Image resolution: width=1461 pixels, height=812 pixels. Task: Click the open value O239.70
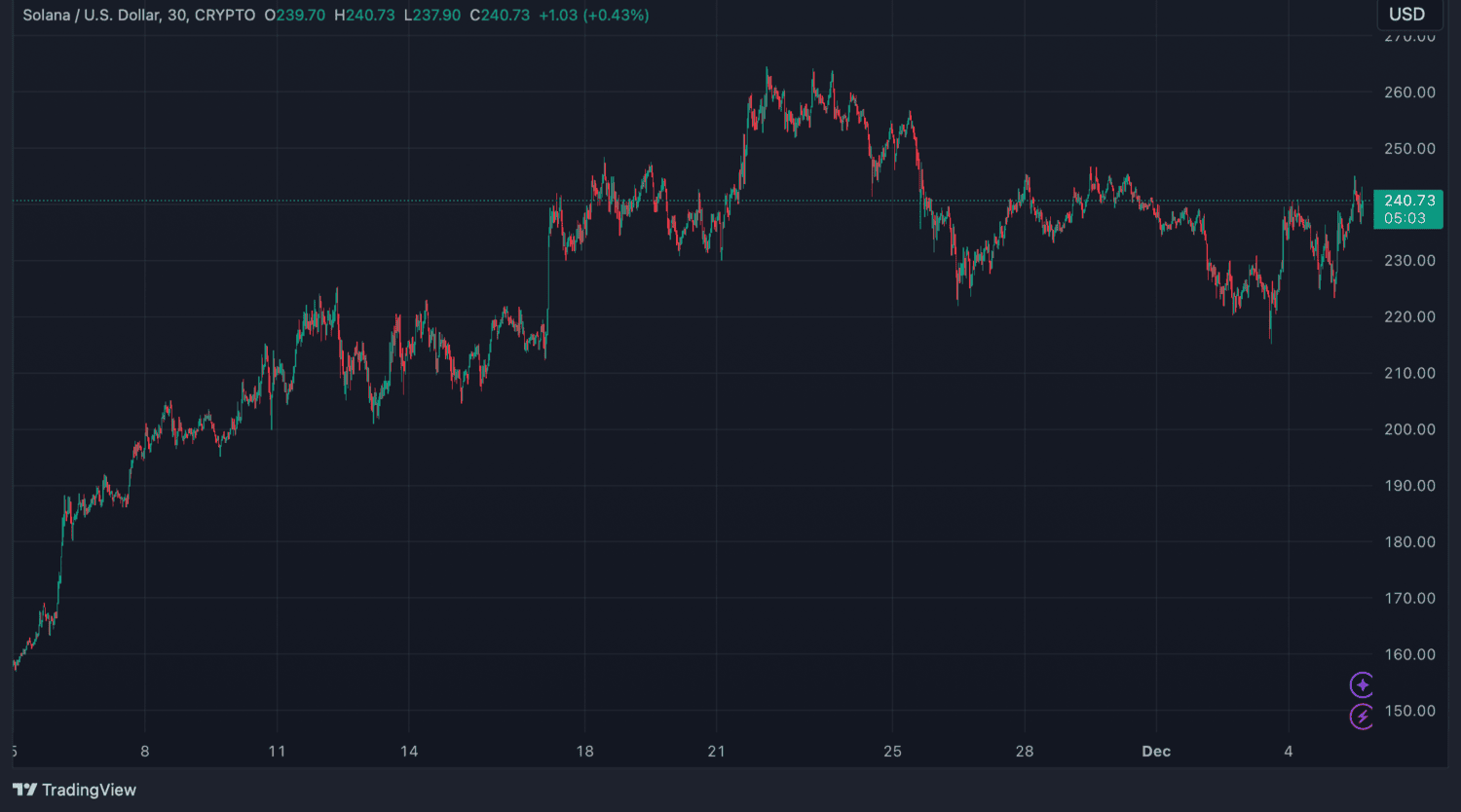[x=295, y=16]
